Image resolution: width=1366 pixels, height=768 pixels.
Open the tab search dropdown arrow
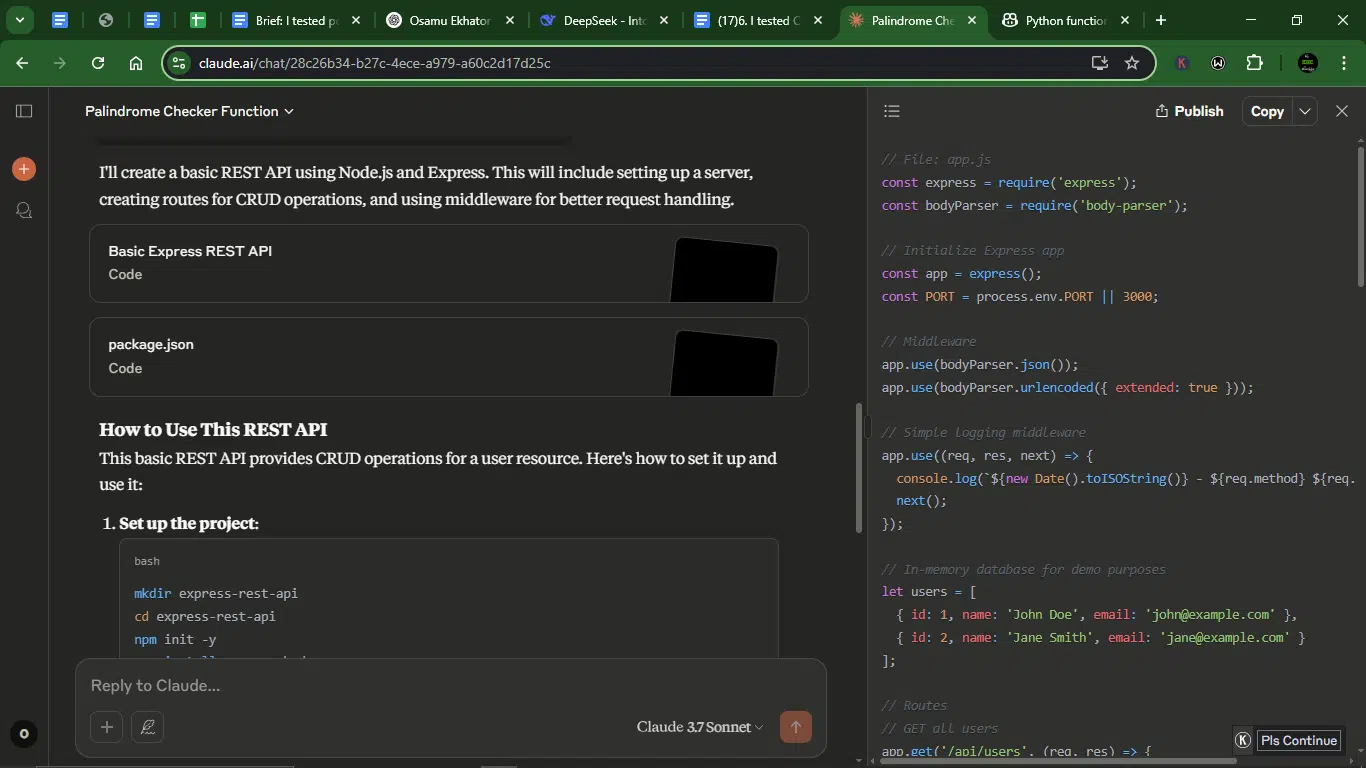[19, 20]
